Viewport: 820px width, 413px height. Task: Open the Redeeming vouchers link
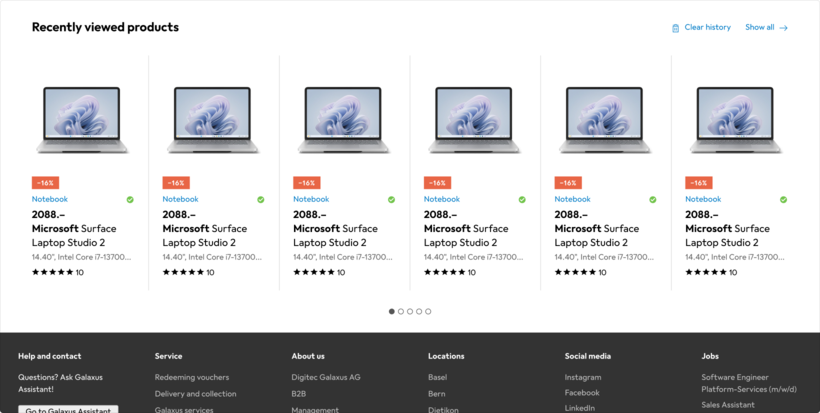(192, 377)
